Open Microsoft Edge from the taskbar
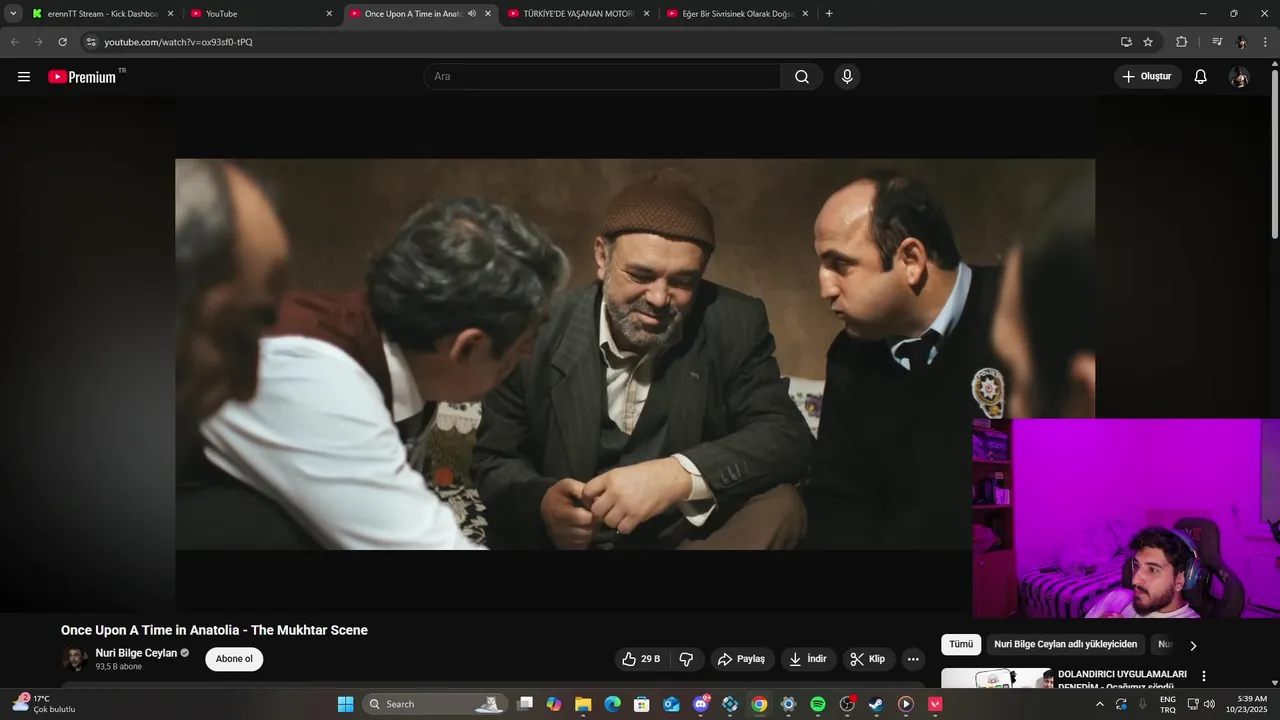This screenshot has width=1280, height=720. [x=612, y=704]
